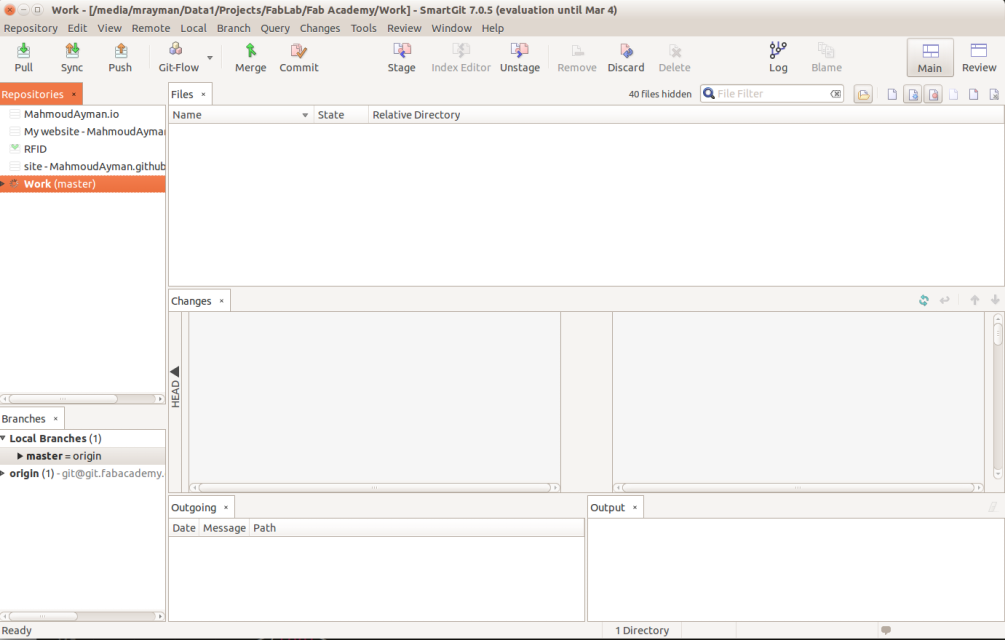Screen dimensions: 1005x640
Task: Sort files by Relative Directory column
Action: point(686,115)
